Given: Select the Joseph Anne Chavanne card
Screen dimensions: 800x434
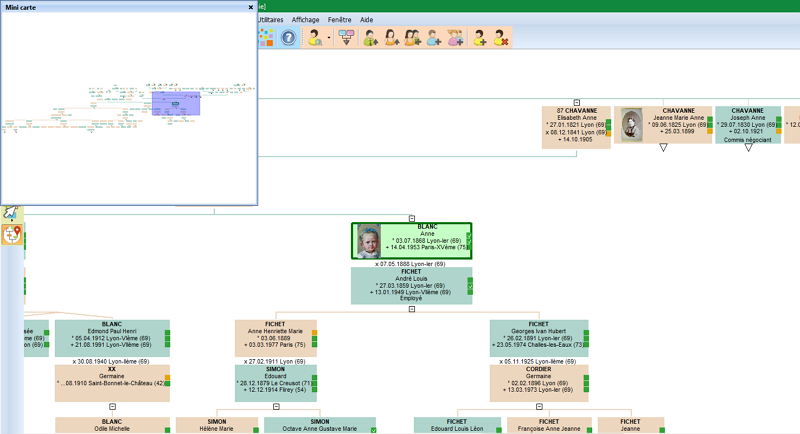Looking at the screenshot, I should (x=748, y=125).
